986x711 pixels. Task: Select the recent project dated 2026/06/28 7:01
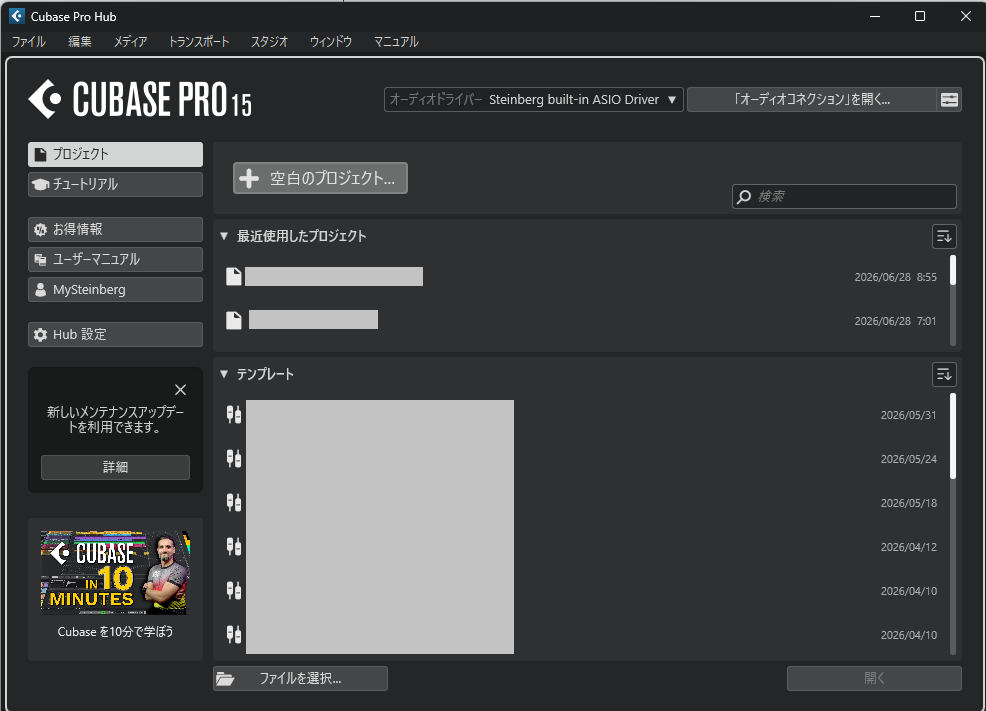582,321
